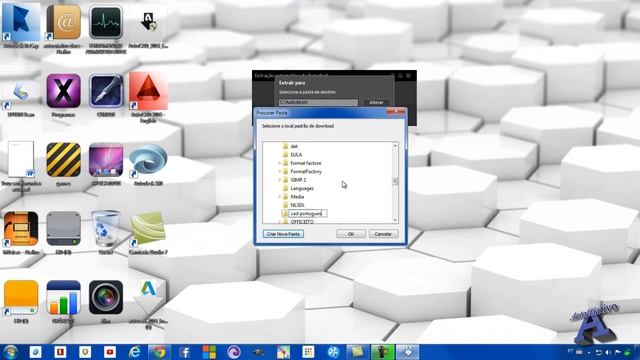The width and height of the screenshot is (640, 360).
Task: Open the Revit desktop shortcut
Action: tap(21, 23)
